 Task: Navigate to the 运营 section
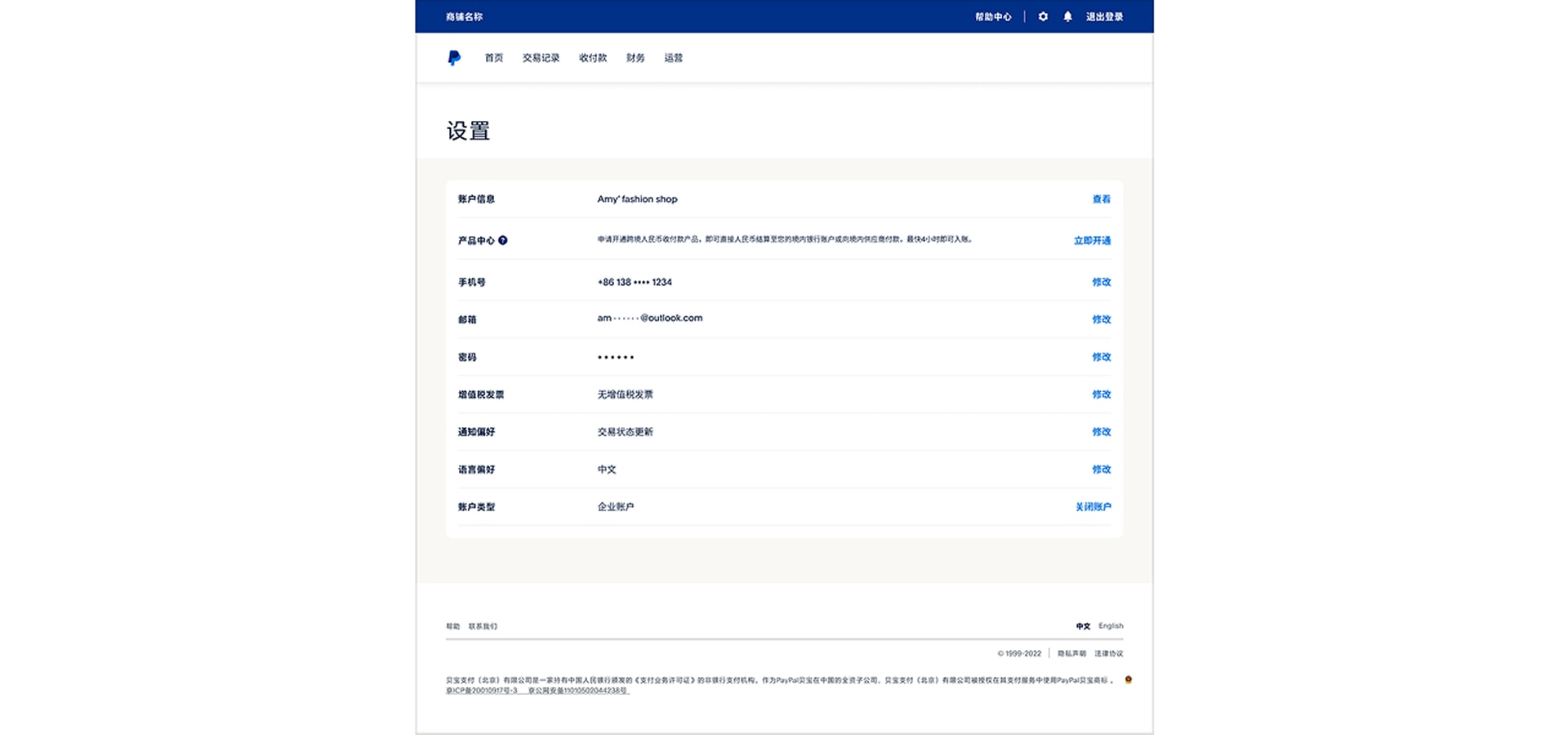point(673,57)
